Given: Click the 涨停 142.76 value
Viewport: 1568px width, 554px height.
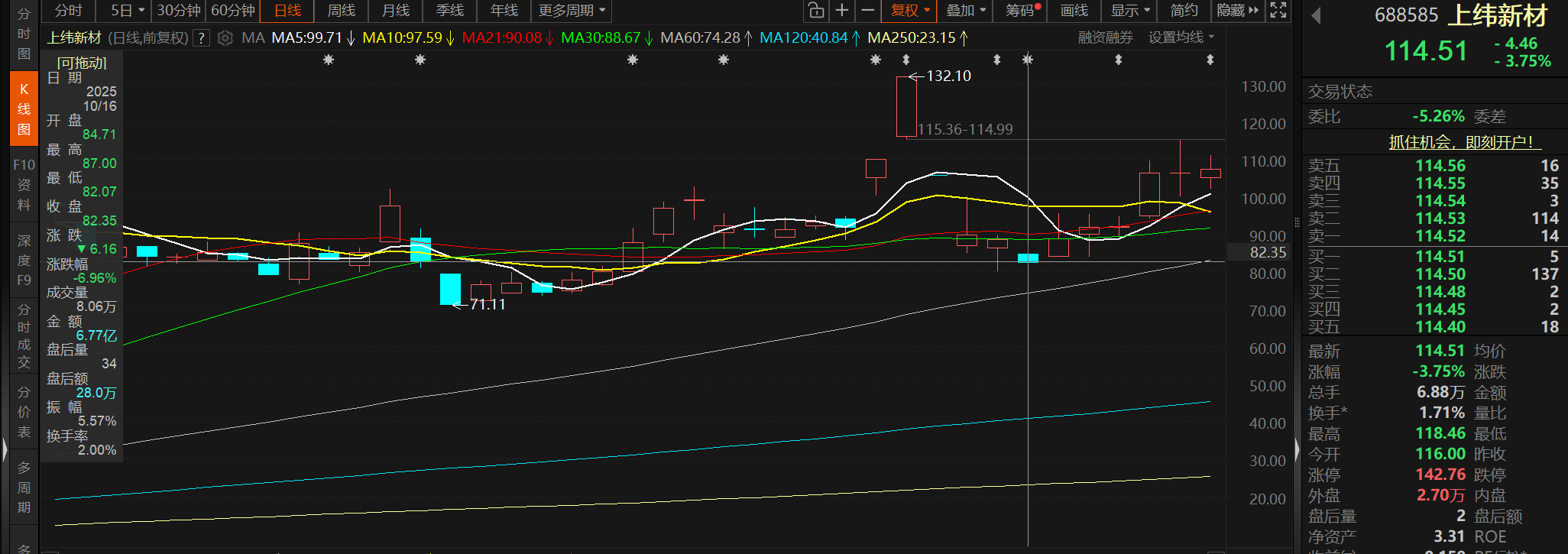Looking at the screenshot, I should 1440,475.
